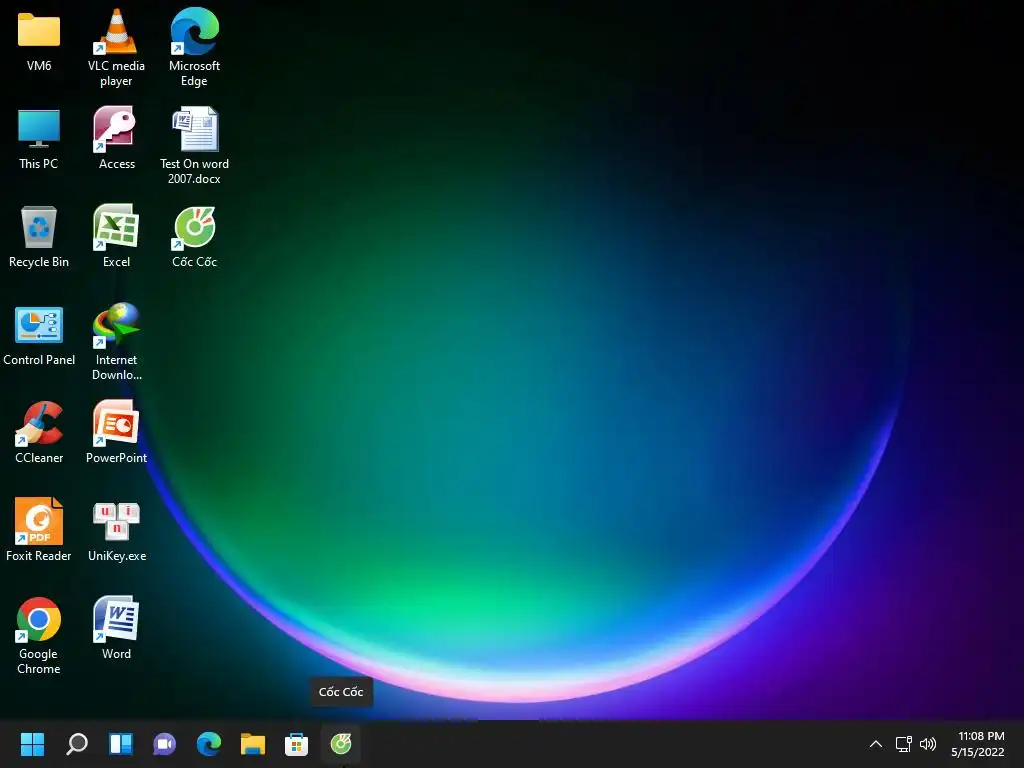Open Widgets from the taskbar
This screenshot has height=768, width=1024.
coord(121,744)
